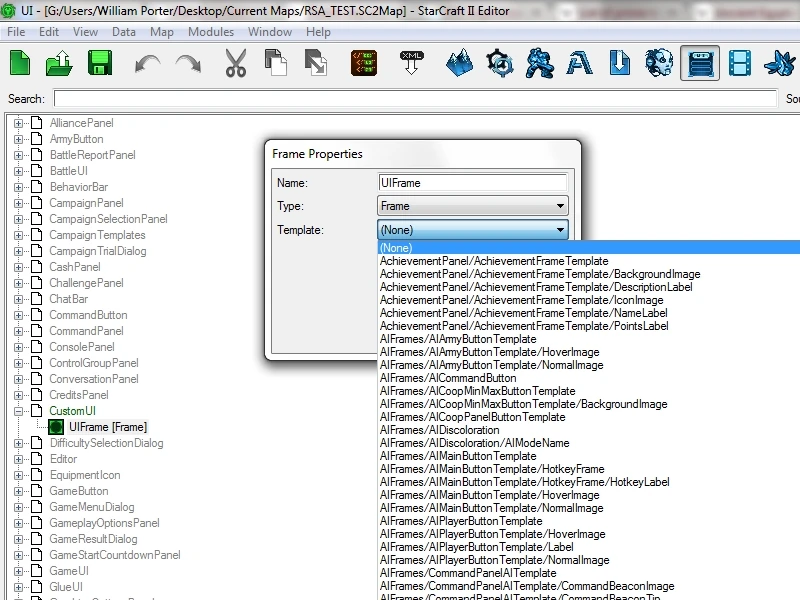Open the Help menu
The image size is (800, 600).
318,32
